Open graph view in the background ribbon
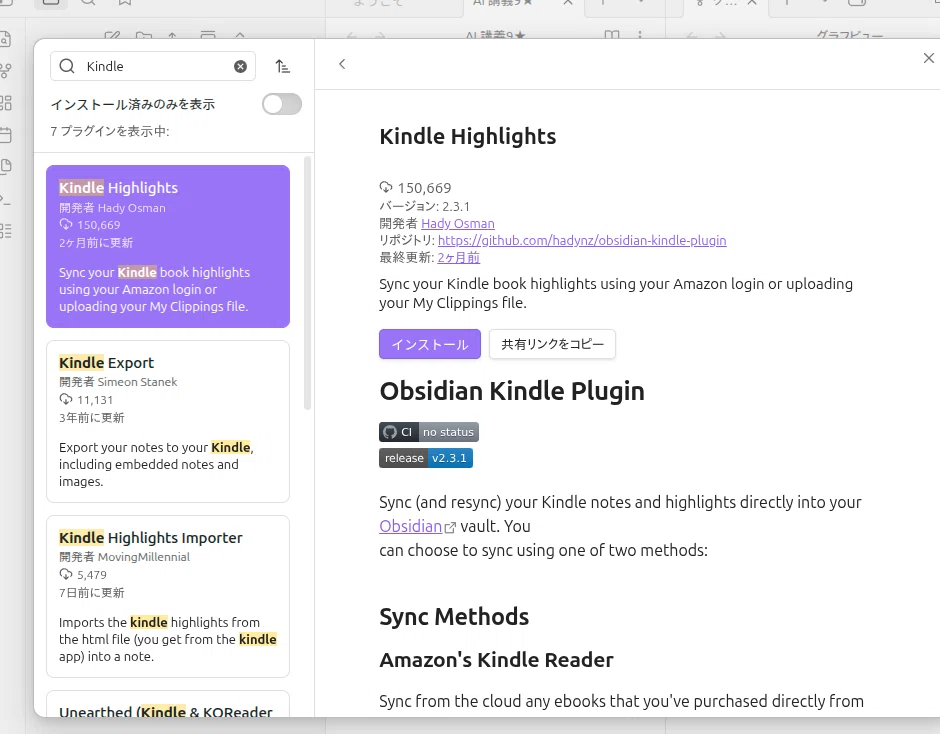Viewport: 940px width, 734px height. [5, 71]
